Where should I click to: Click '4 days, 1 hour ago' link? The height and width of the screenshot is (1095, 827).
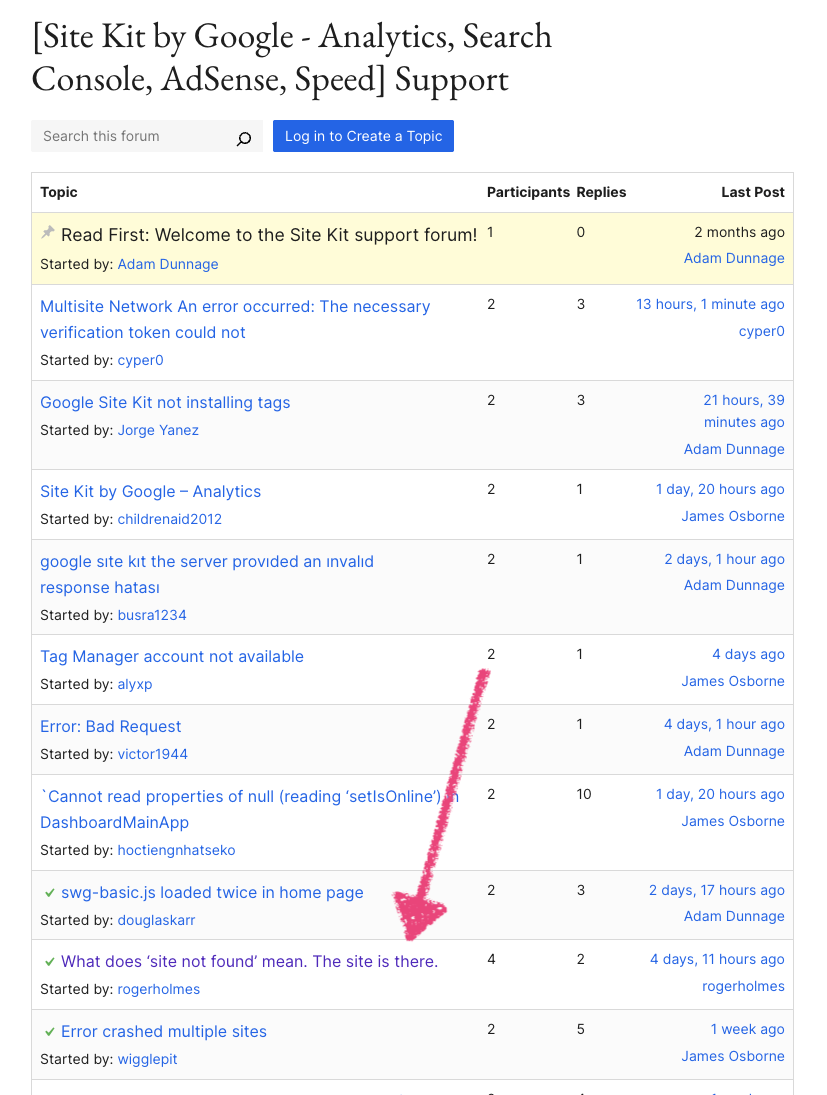tap(724, 725)
